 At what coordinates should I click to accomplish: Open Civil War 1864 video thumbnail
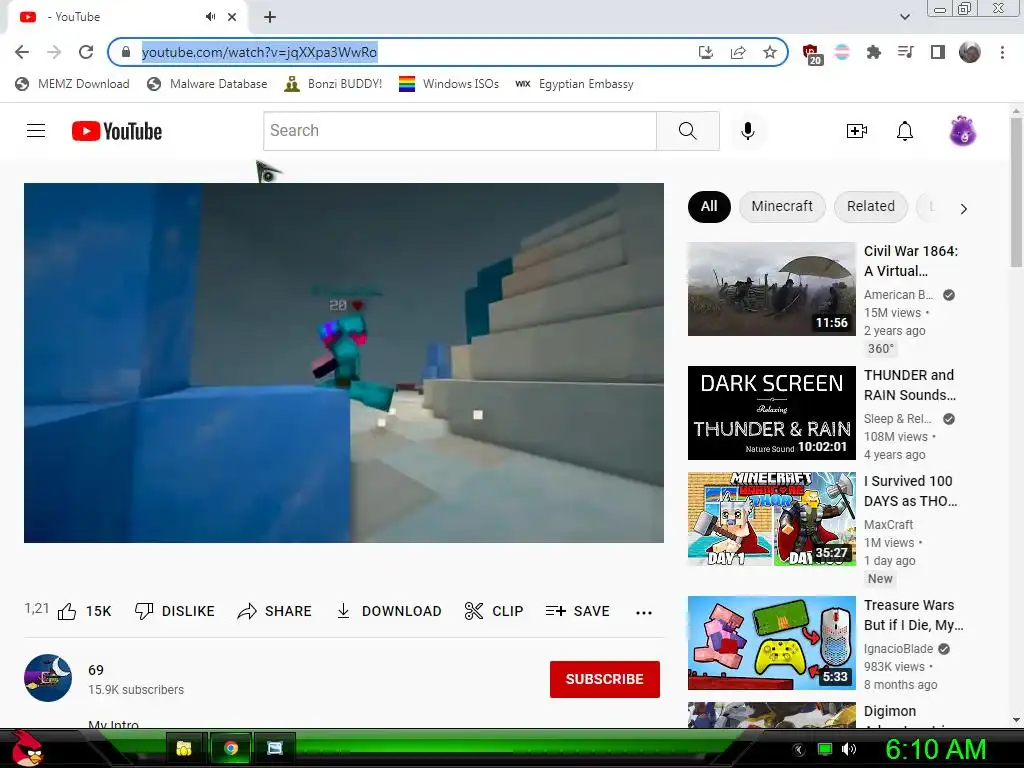point(771,289)
